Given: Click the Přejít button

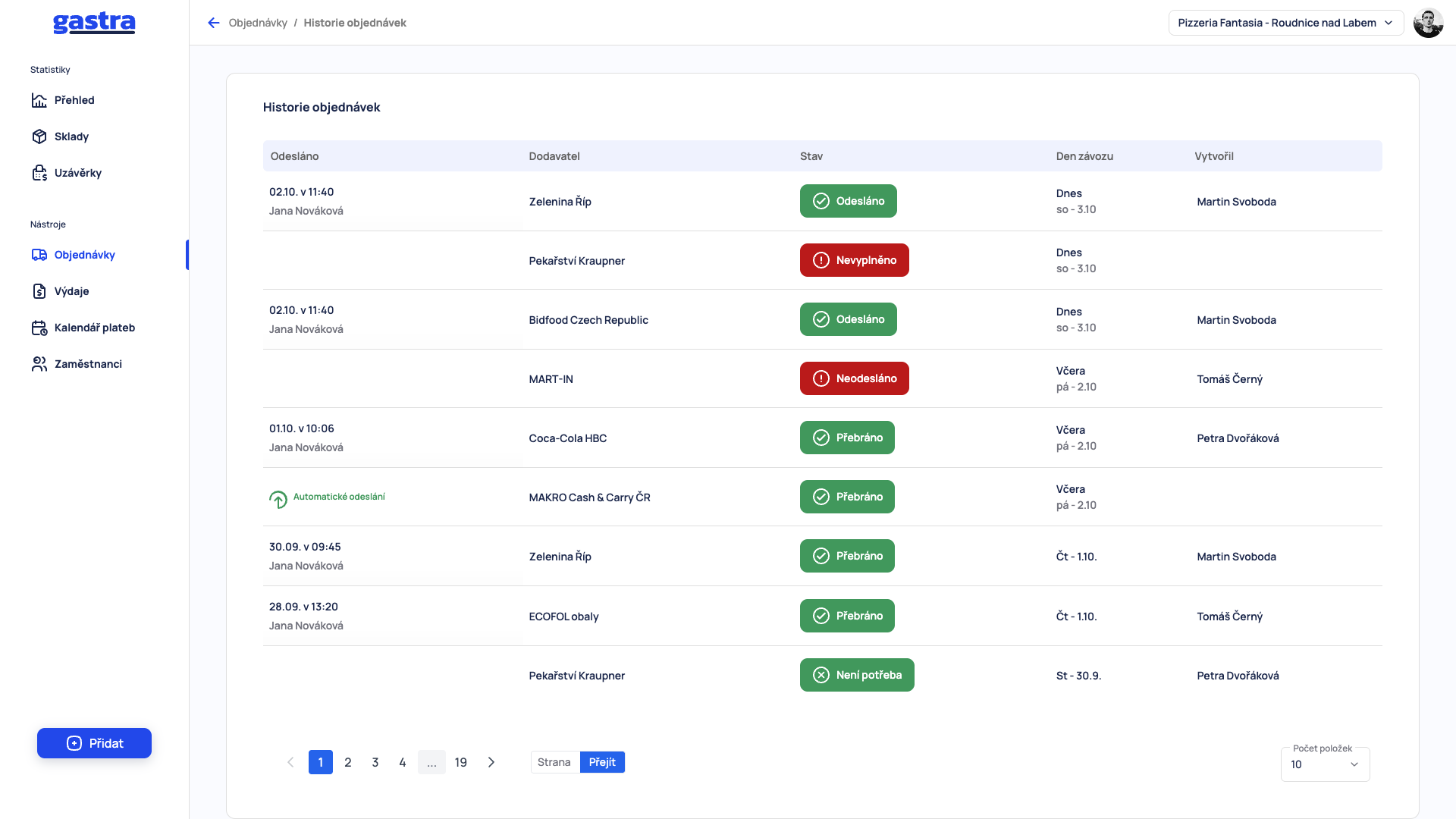Looking at the screenshot, I should [602, 762].
